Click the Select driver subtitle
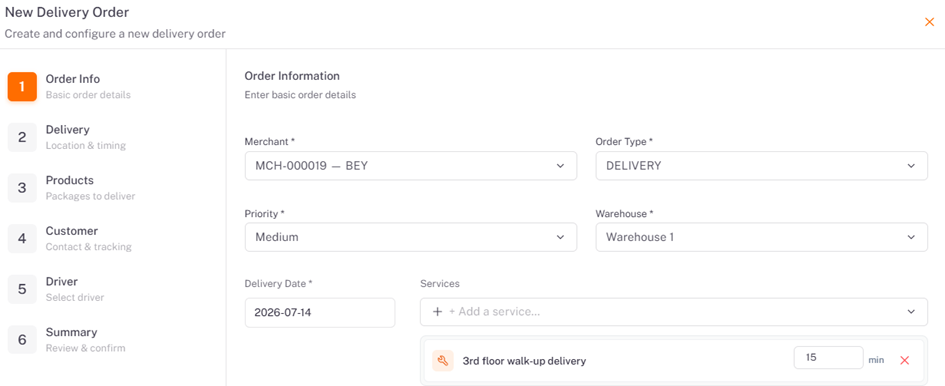Image resolution: width=945 pixels, height=386 pixels. coord(75,297)
